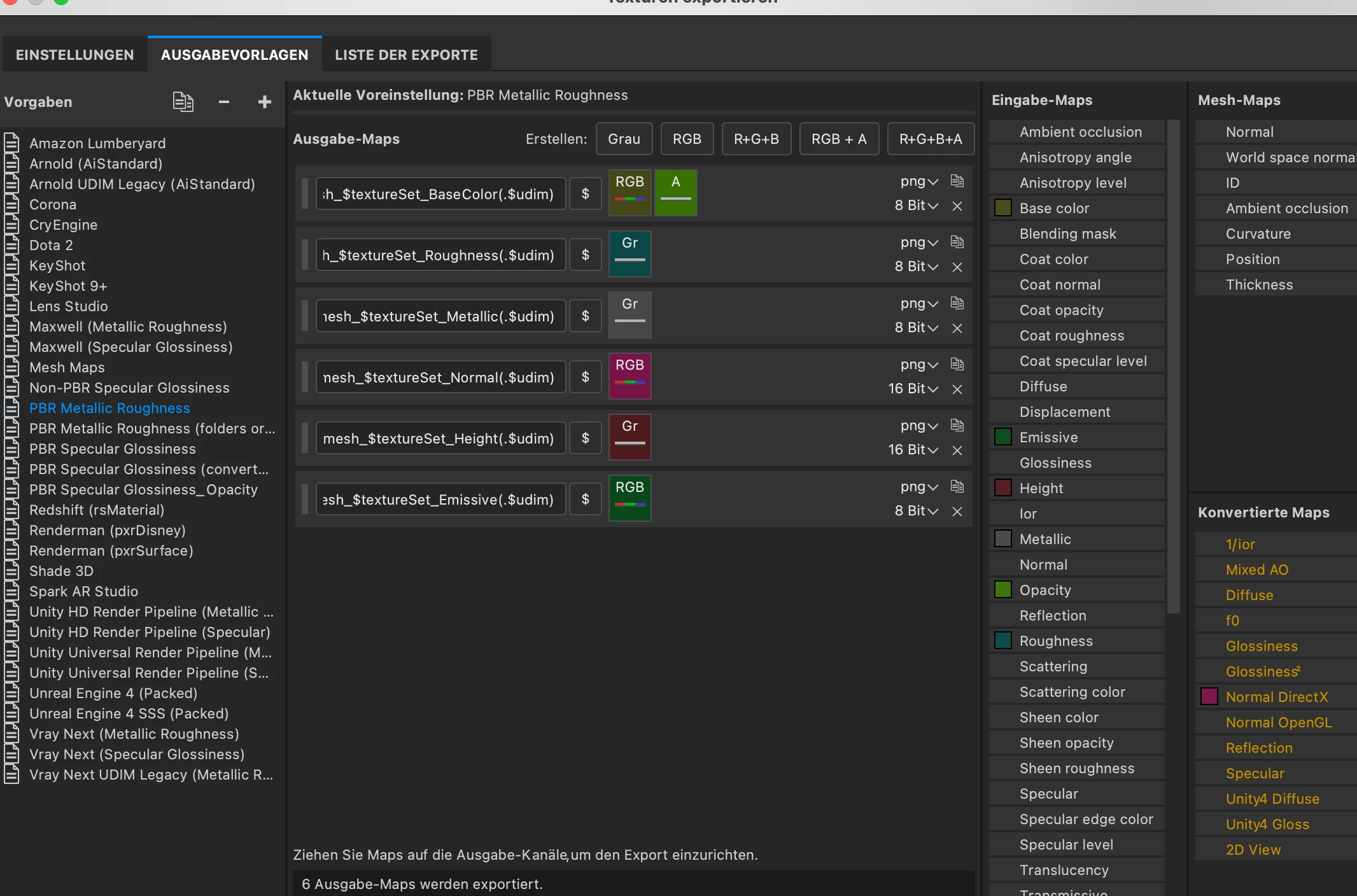Screen dimensions: 1357x896
Task: Create an R+G+B output map
Action: click(x=756, y=139)
